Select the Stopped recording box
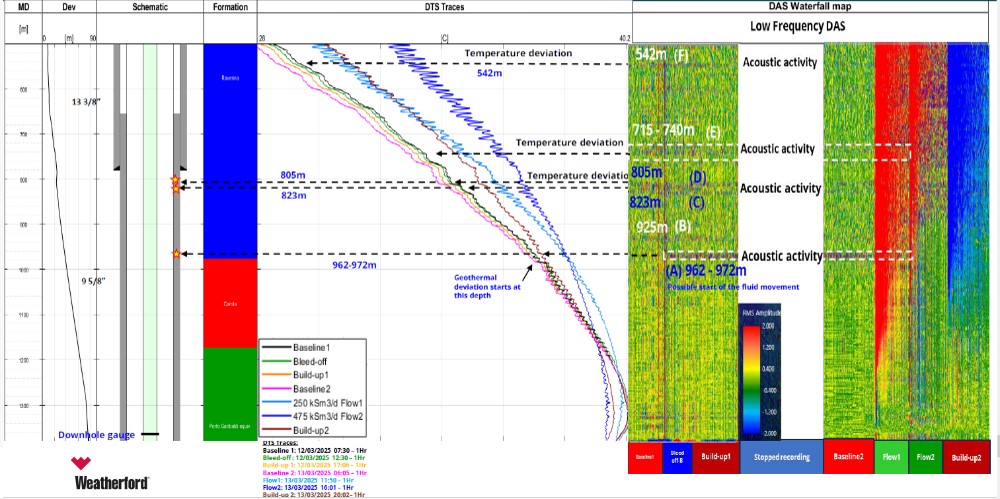Image resolution: width=1000 pixels, height=499 pixels. (x=781, y=457)
